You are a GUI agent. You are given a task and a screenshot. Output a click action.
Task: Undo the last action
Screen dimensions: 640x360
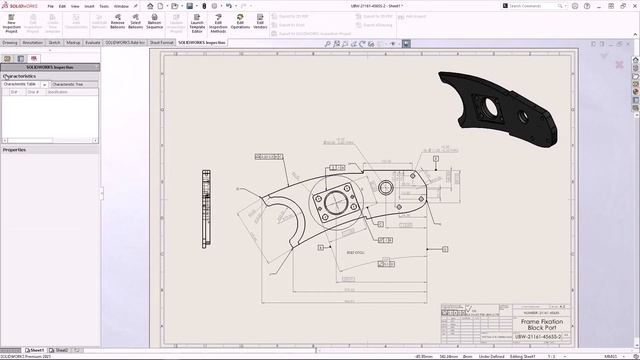click(229, 6)
